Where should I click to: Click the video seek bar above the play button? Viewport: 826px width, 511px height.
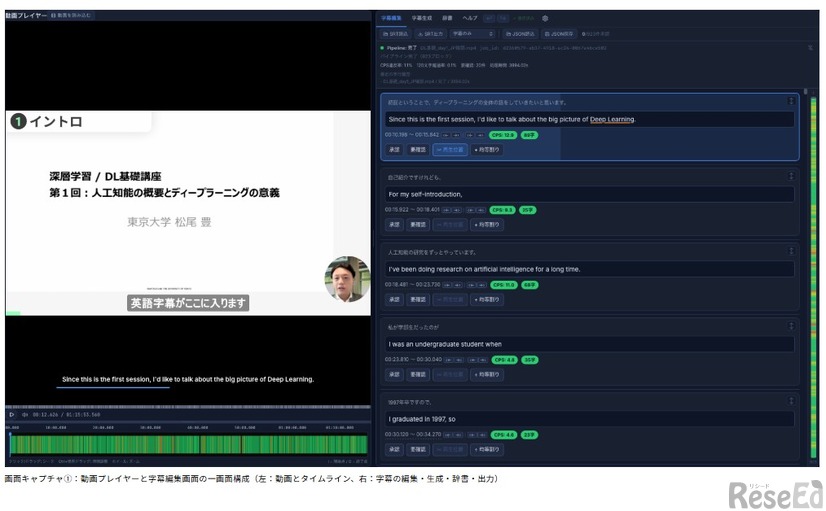[x=188, y=407]
